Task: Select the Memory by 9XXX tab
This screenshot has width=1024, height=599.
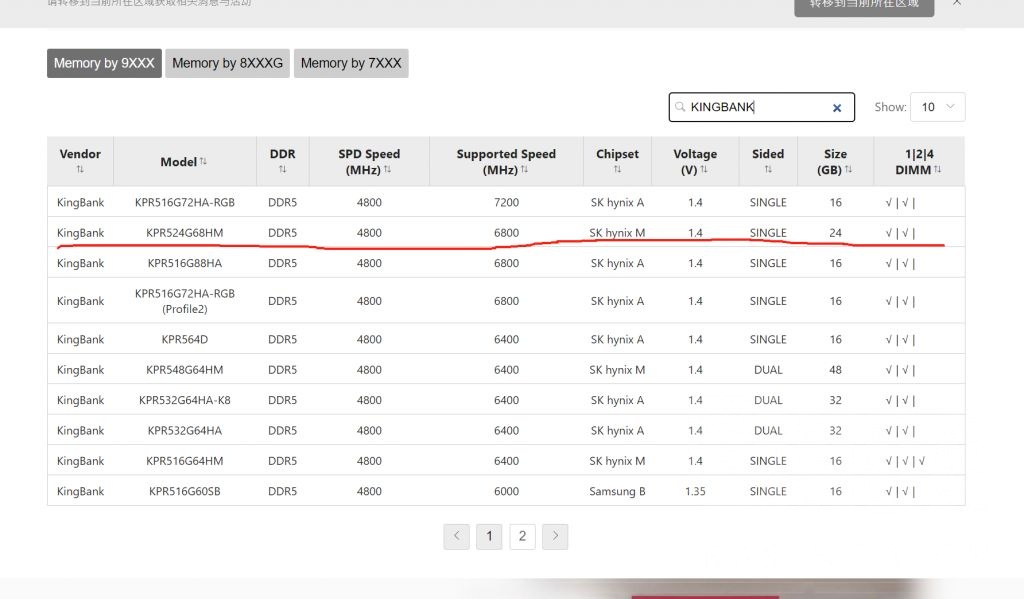Action: coord(104,63)
